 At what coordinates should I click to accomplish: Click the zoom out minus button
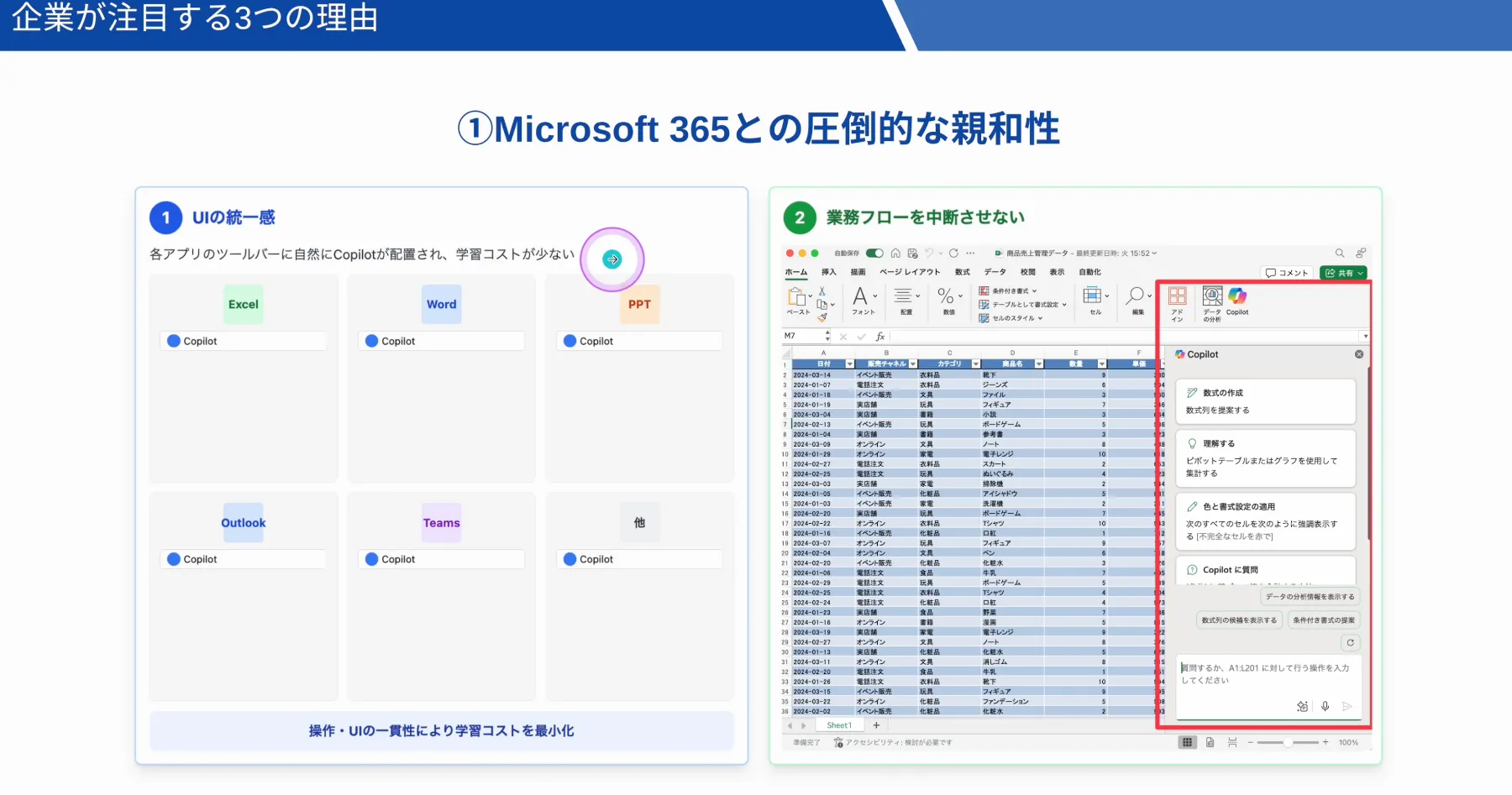(1250, 742)
